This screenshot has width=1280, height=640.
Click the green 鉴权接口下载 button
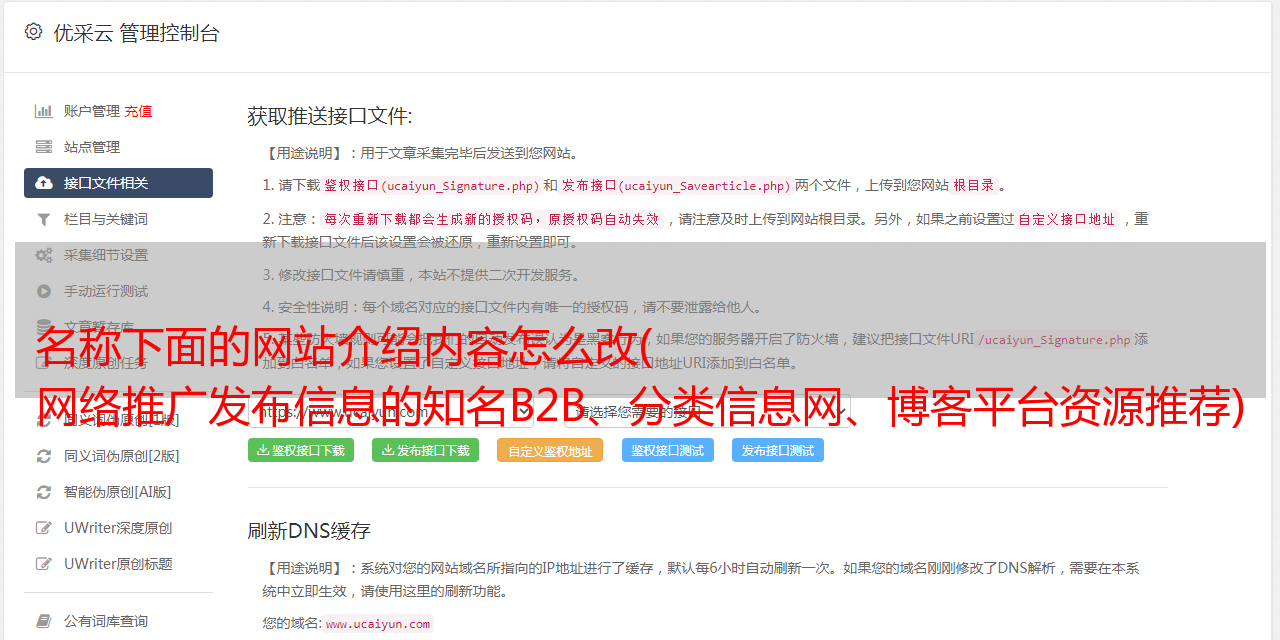tap(301, 450)
